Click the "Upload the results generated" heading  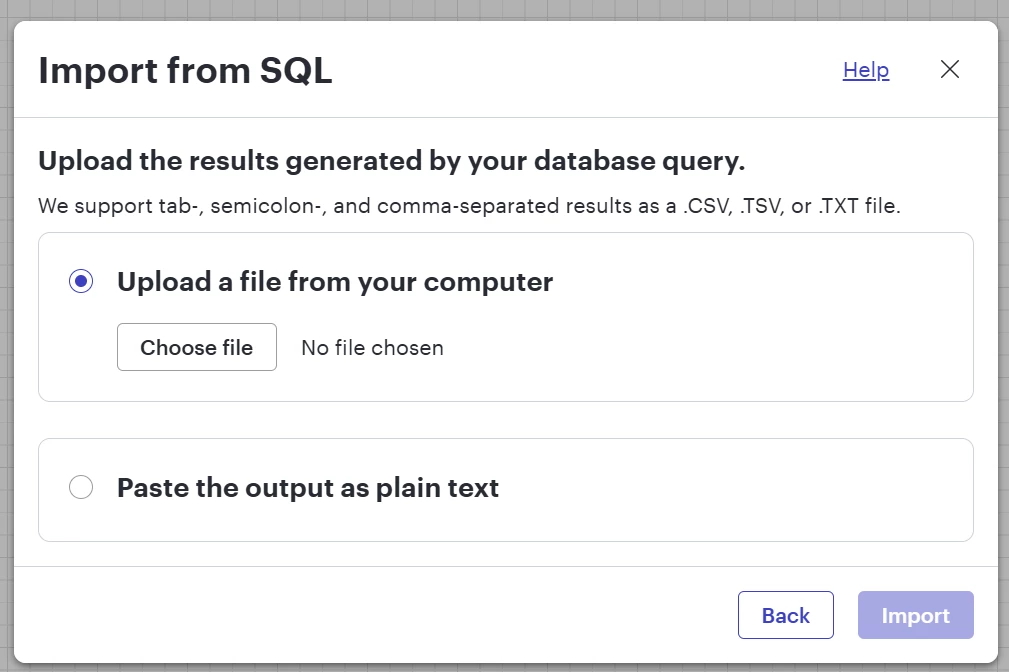pos(392,160)
